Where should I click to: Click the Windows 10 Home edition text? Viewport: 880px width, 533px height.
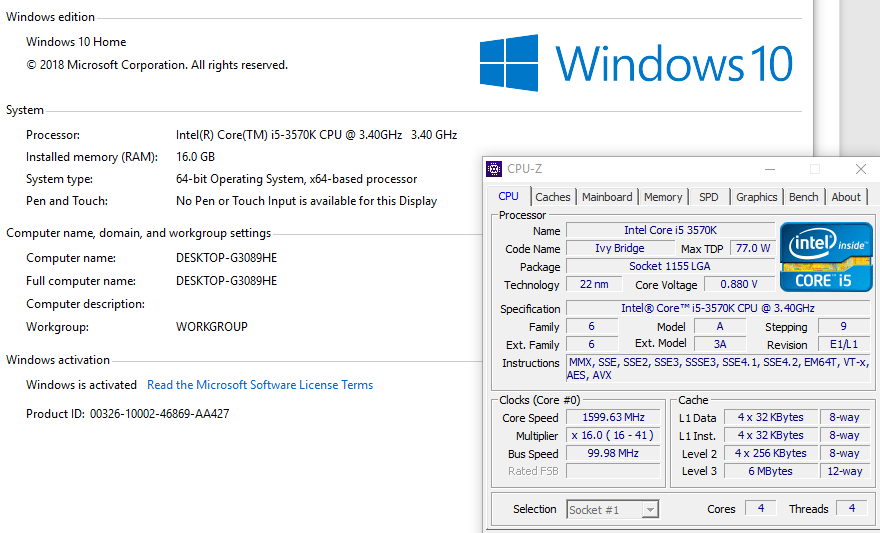pos(76,42)
